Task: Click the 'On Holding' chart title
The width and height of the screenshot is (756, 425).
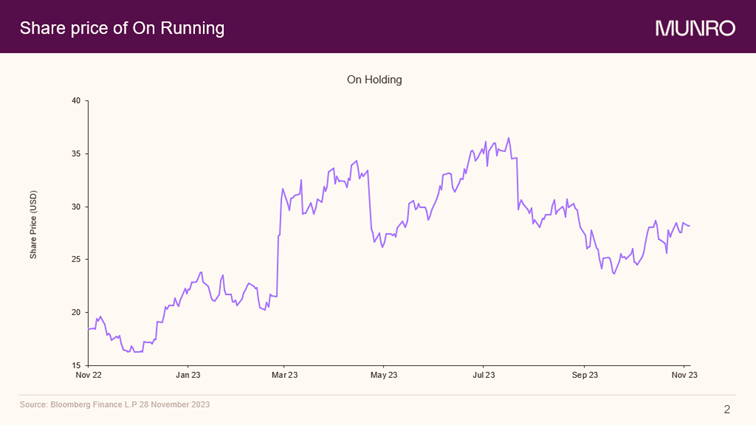Action: coord(374,79)
